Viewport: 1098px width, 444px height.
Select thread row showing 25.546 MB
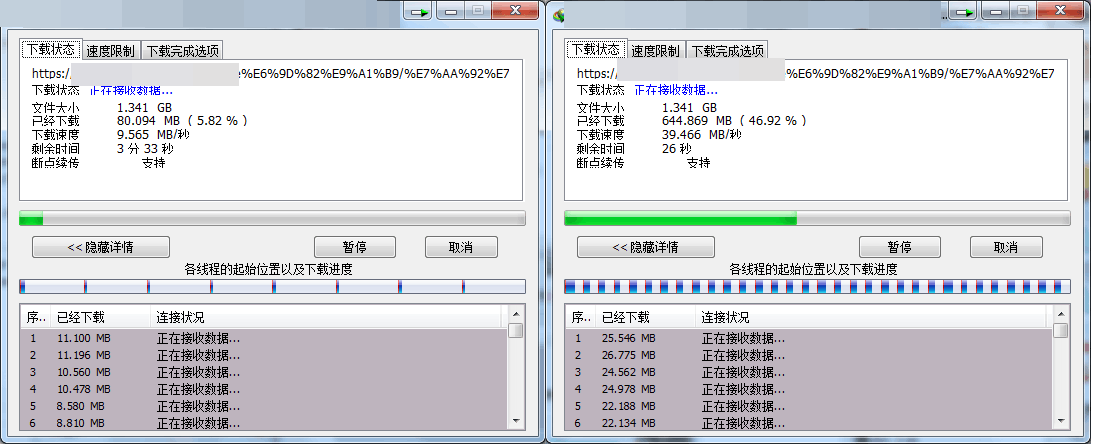click(x=809, y=338)
